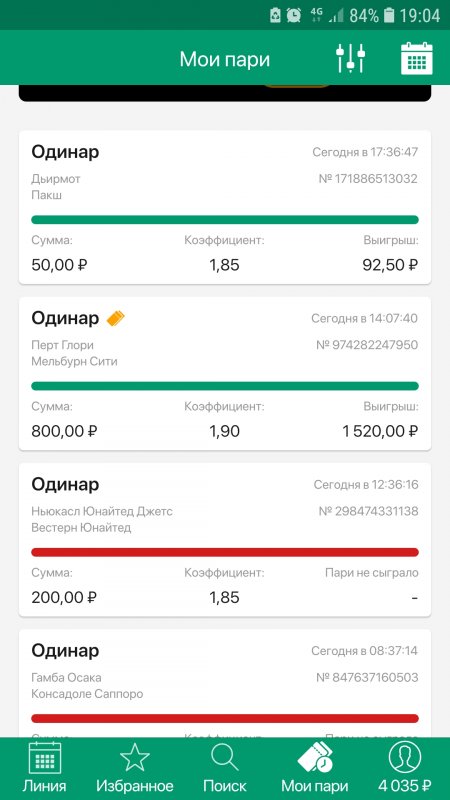Open the filter sliders icon
The width and height of the screenshot is (450, 800).
[351, 58]
